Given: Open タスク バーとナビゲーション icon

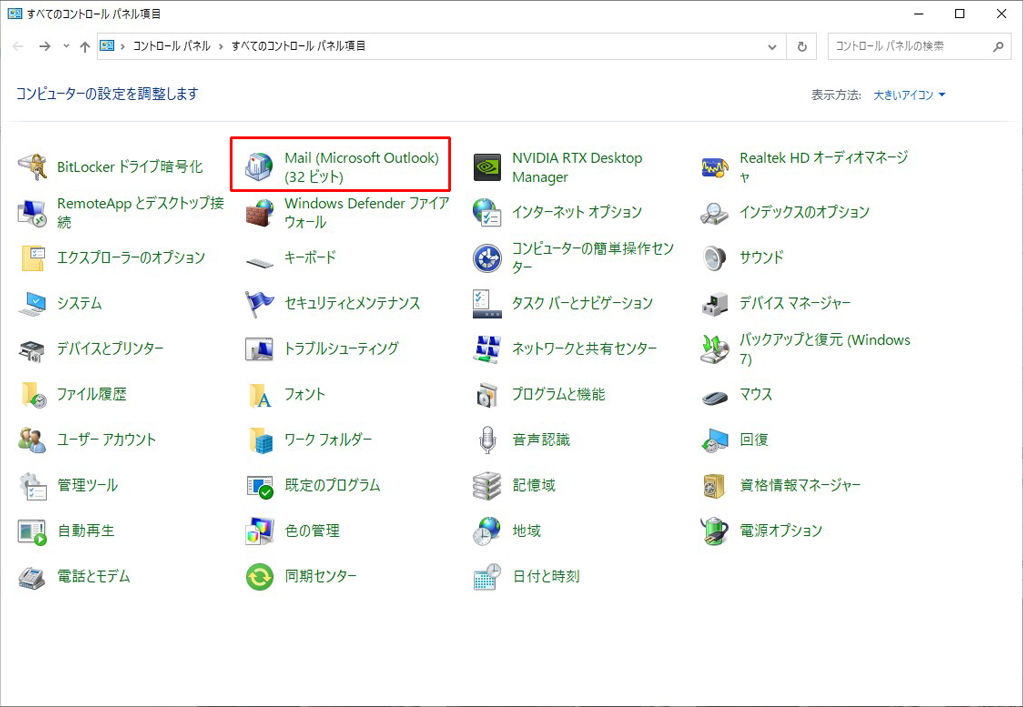Looking at the screenshot, I should 487,304.
